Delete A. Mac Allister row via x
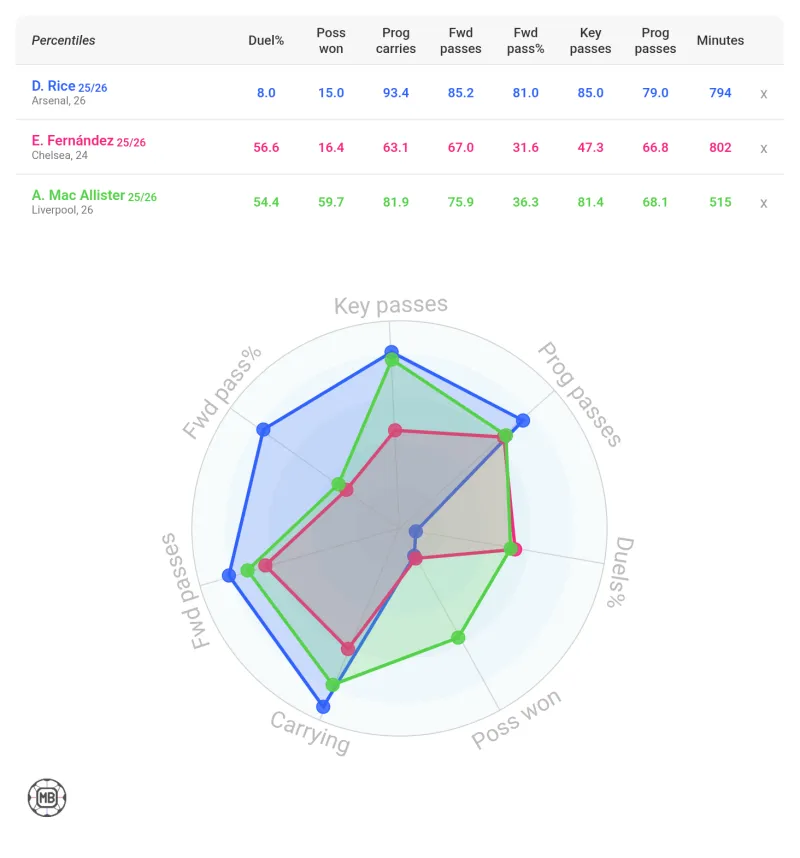This screenshot has height=858, width=800. [x=763, y=203]
